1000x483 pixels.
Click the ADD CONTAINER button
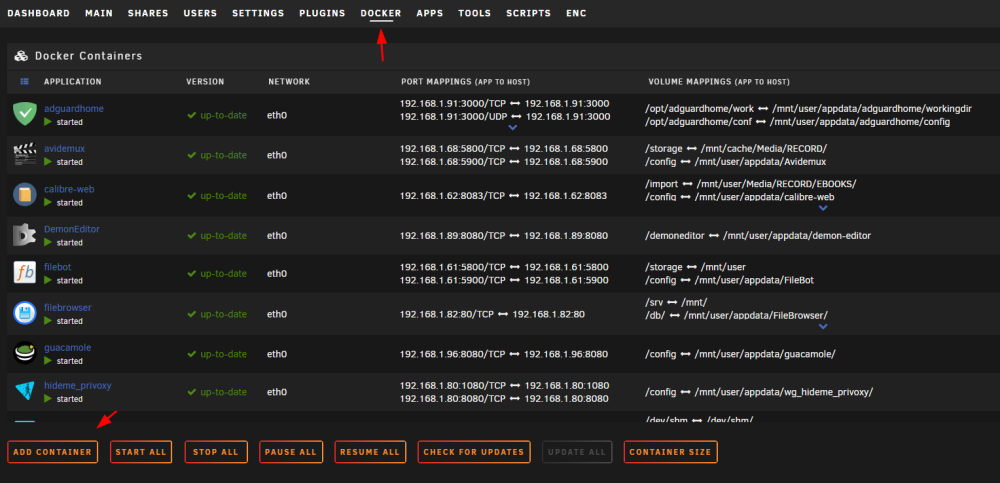pos(52,452)
